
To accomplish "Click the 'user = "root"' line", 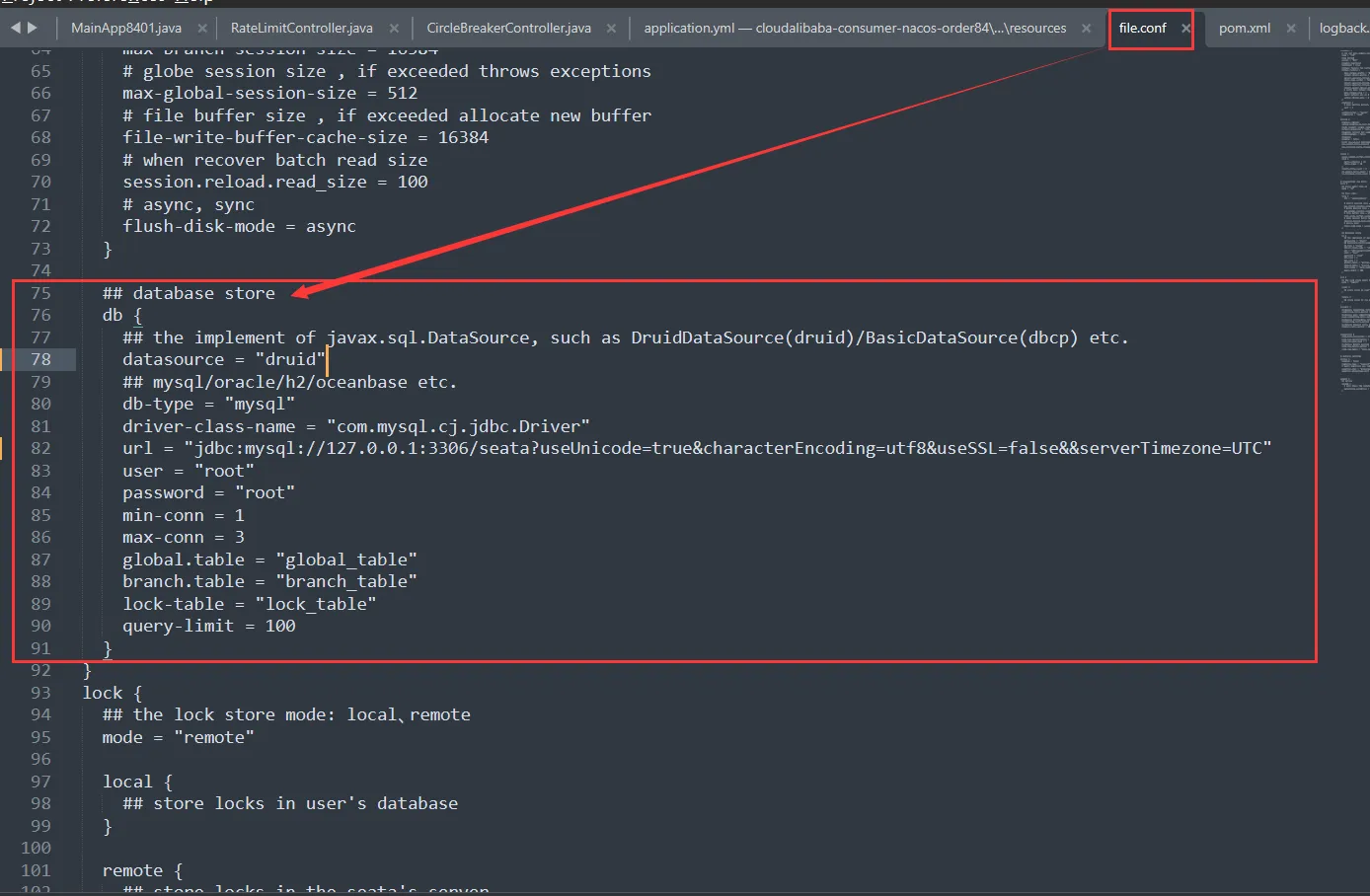I will coord(189,471).
